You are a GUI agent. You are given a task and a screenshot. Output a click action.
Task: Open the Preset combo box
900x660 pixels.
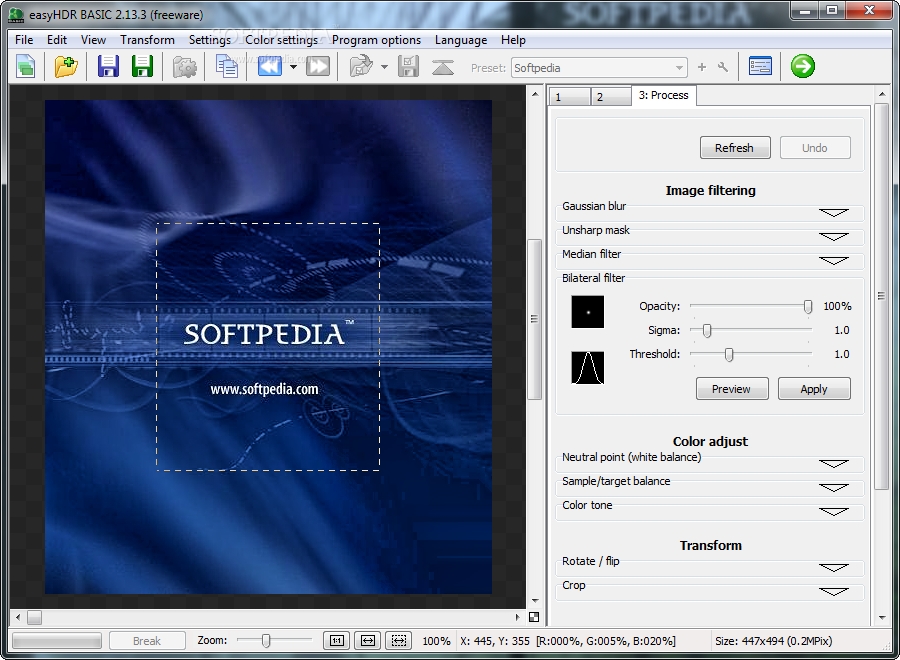(x=599, y=68)
